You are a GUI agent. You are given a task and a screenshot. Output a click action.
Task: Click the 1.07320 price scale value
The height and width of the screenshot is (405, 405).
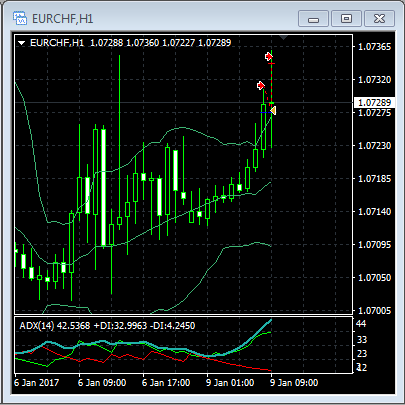point(374,80)
